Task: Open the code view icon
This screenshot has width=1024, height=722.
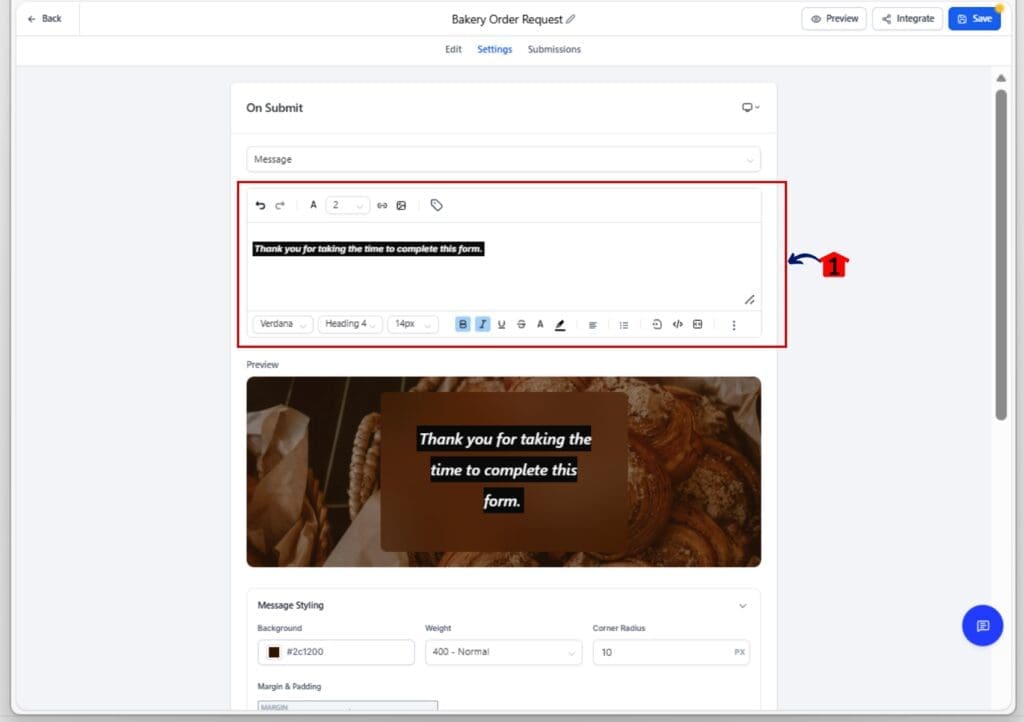Action: [677, 324]
